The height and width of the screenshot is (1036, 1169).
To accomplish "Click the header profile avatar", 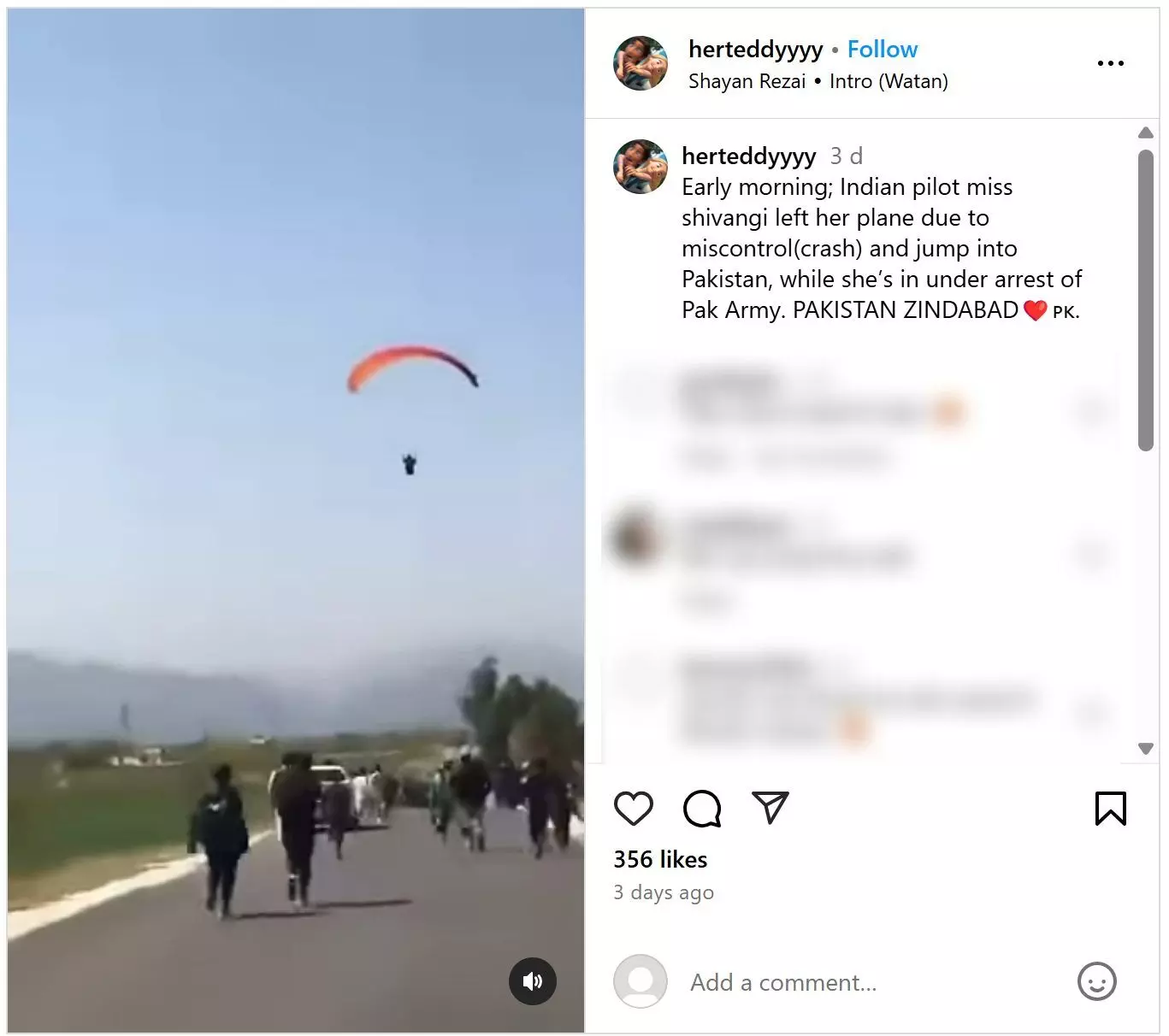I will pyautogui.click(x=641, y=63).
